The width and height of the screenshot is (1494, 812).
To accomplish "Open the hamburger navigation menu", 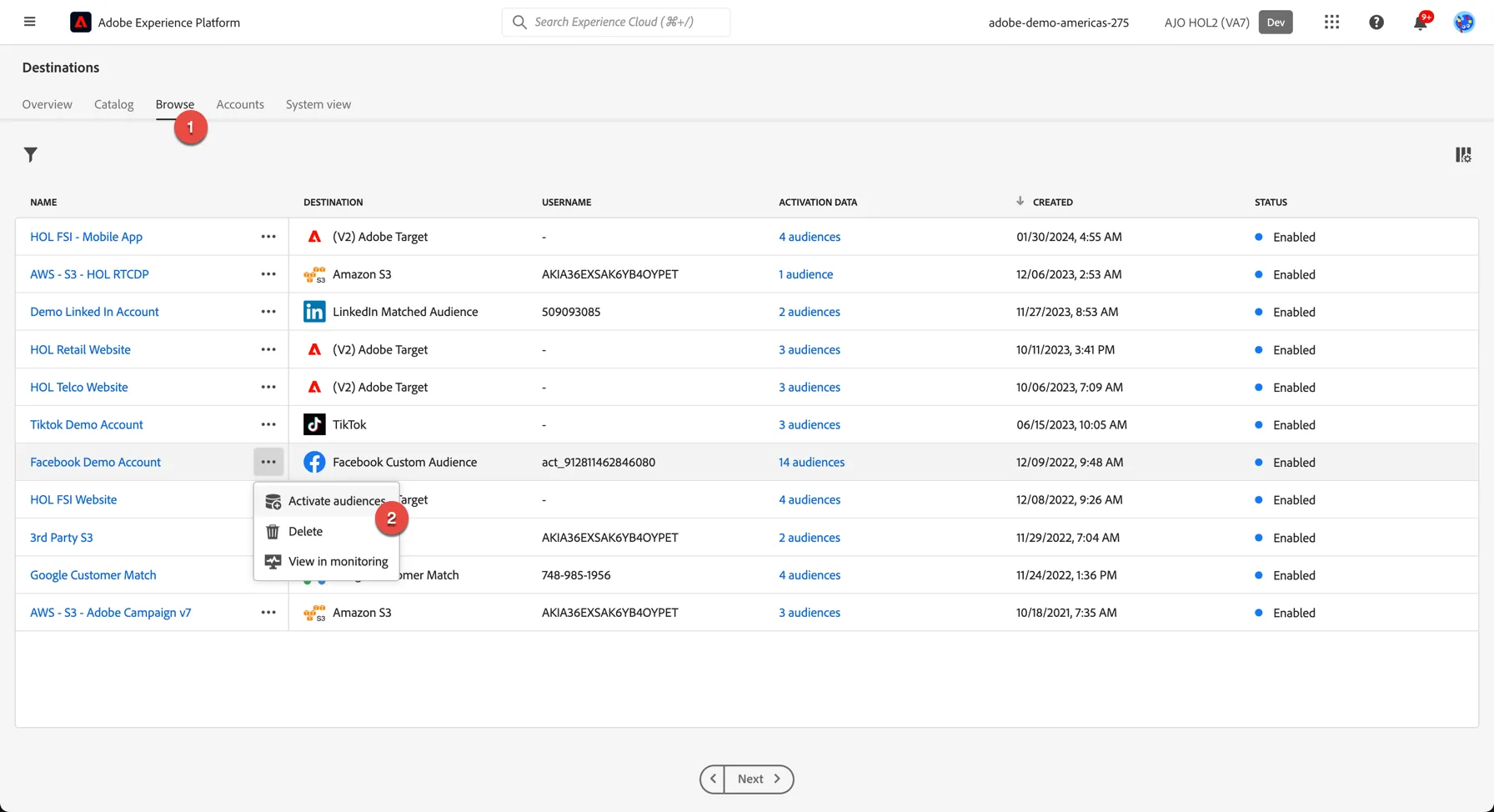I will [x=29, y=22].
